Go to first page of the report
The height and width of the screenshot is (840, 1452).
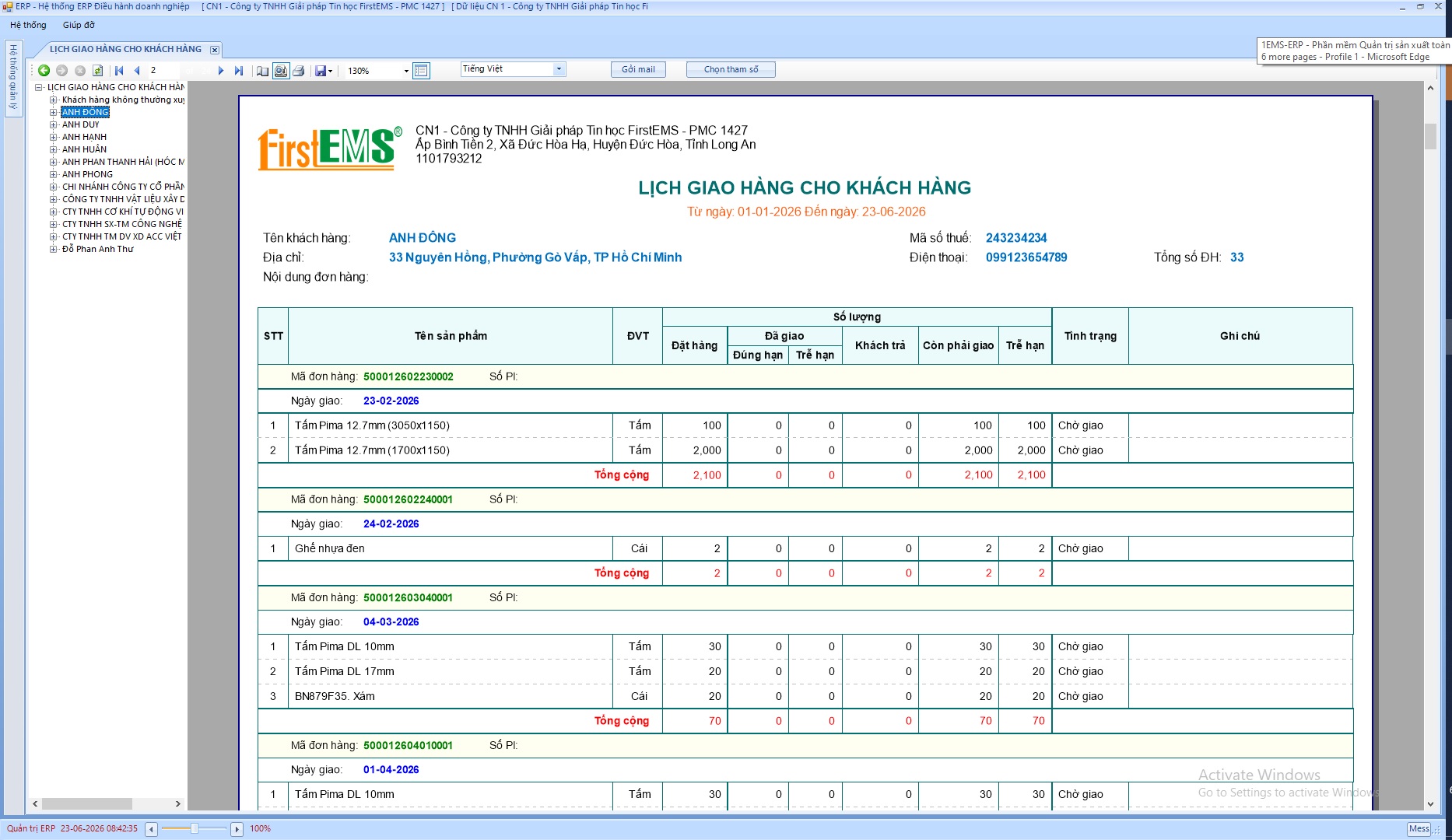coord(119,70)
